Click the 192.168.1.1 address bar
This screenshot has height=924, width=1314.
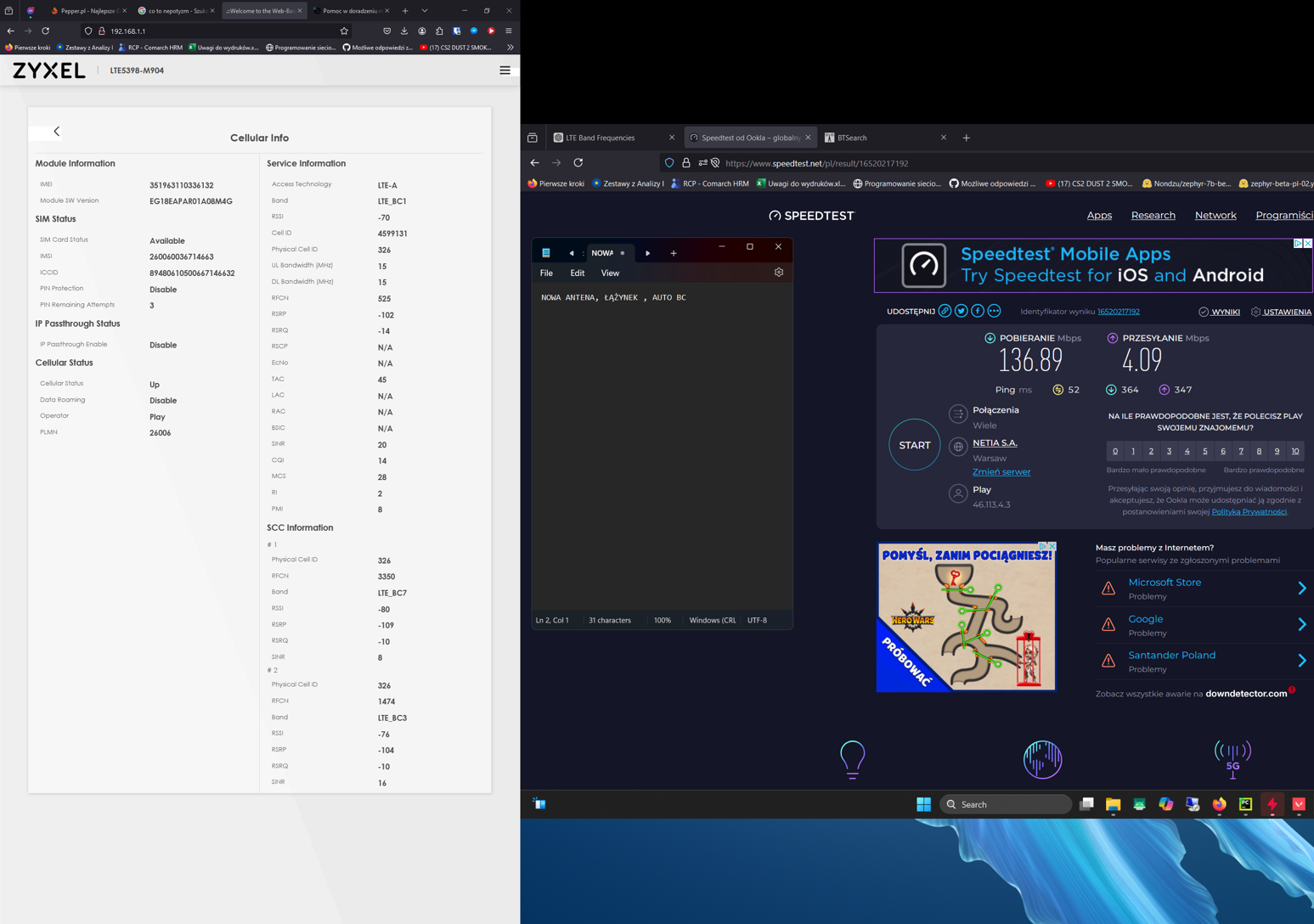(x=217, y=31)
